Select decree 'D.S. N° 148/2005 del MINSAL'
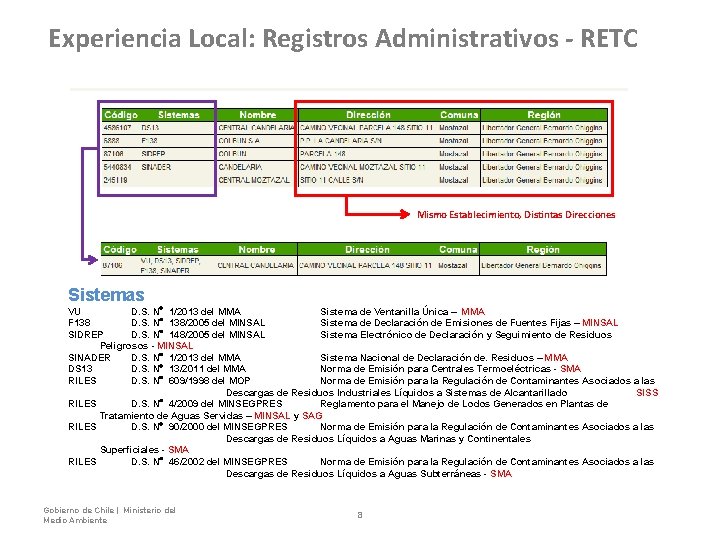This screenshot has height=540, width=720. (x=198, y=335)
